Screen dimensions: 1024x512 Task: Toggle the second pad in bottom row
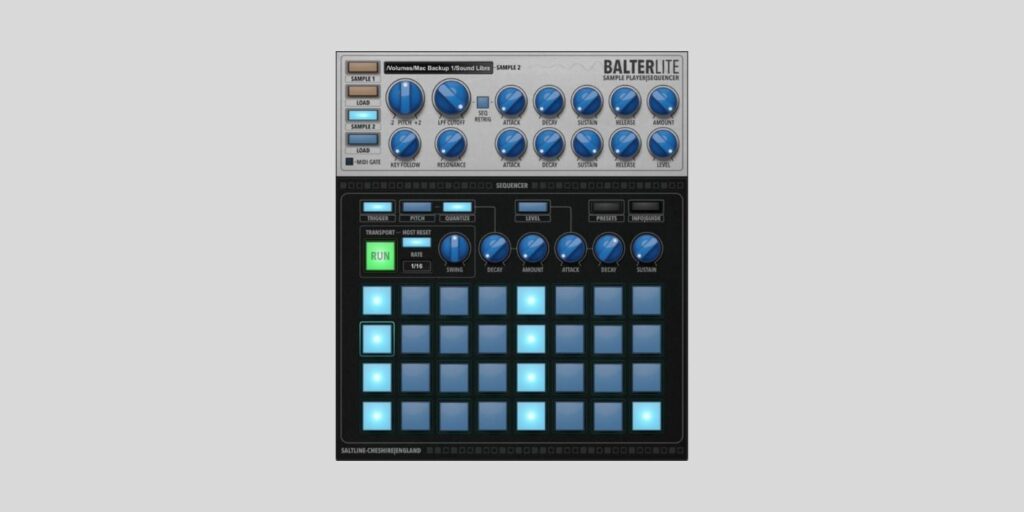415,416
